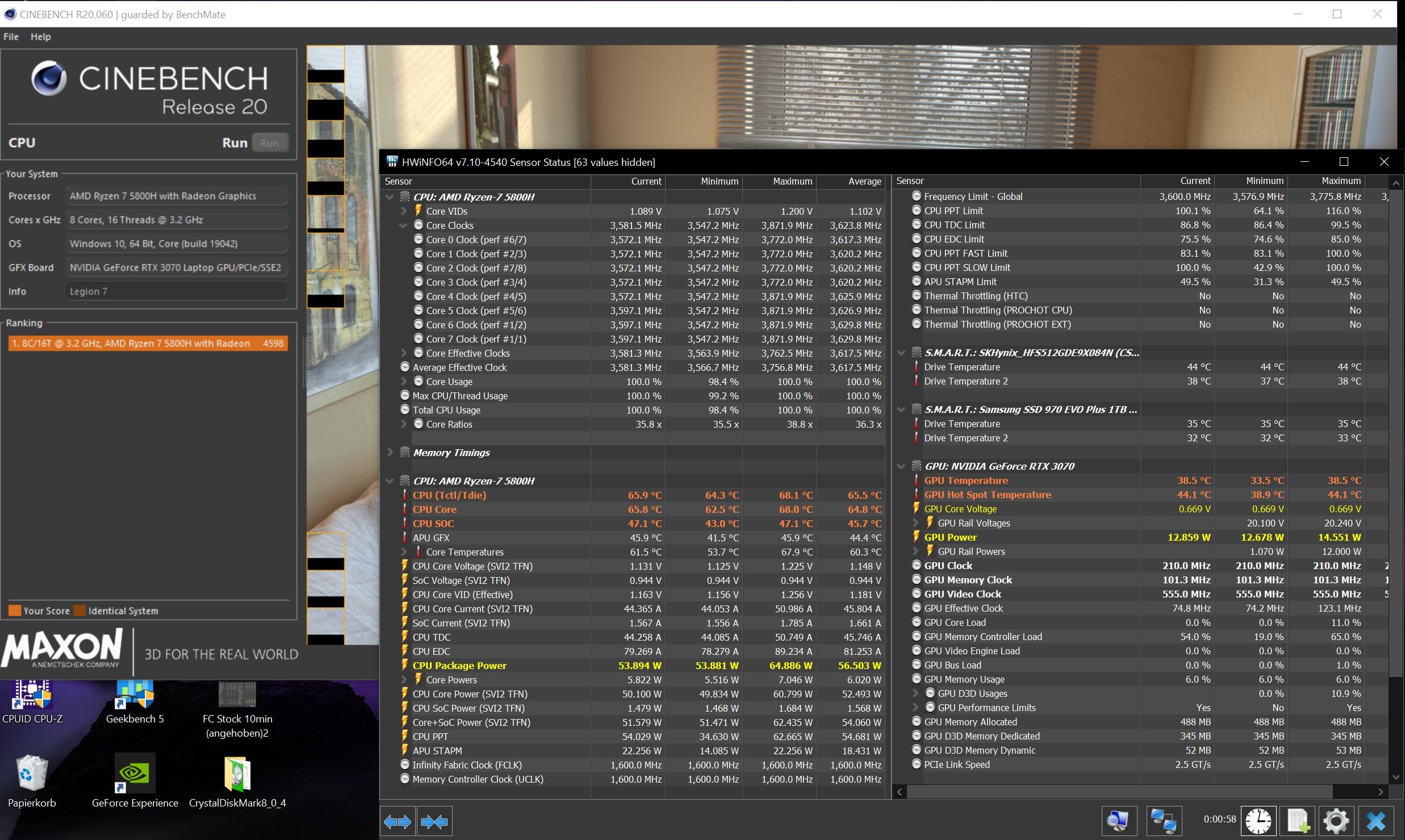Click the vertical scrollbar down arrow in HWiNFO
This screenshot has width=1405, height=840.
coord(1396,778)
